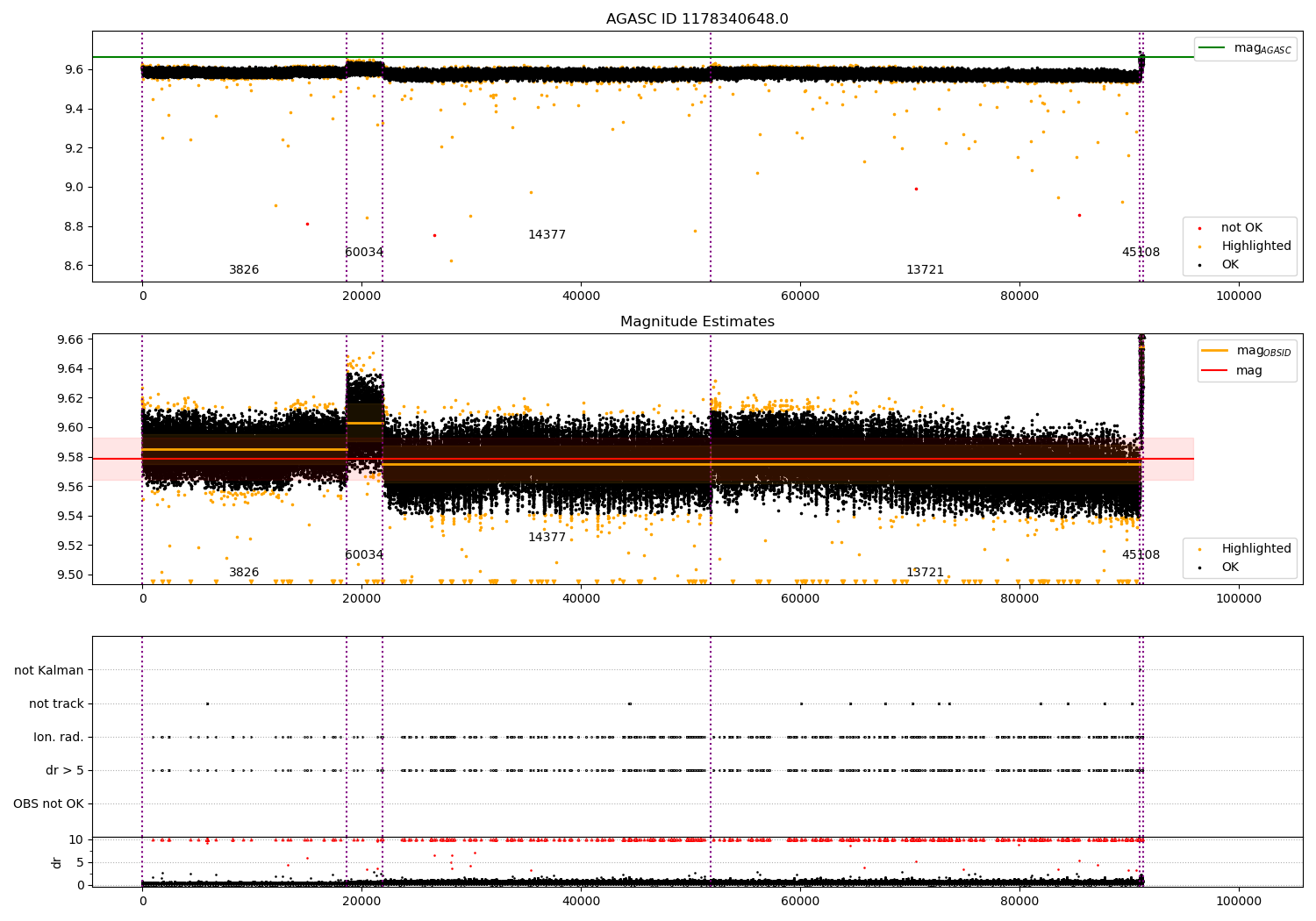This screenshot has height=921, width=1316.
Task: Click x-tick "20000" under the top plot
Action: [x=361, y=296]
